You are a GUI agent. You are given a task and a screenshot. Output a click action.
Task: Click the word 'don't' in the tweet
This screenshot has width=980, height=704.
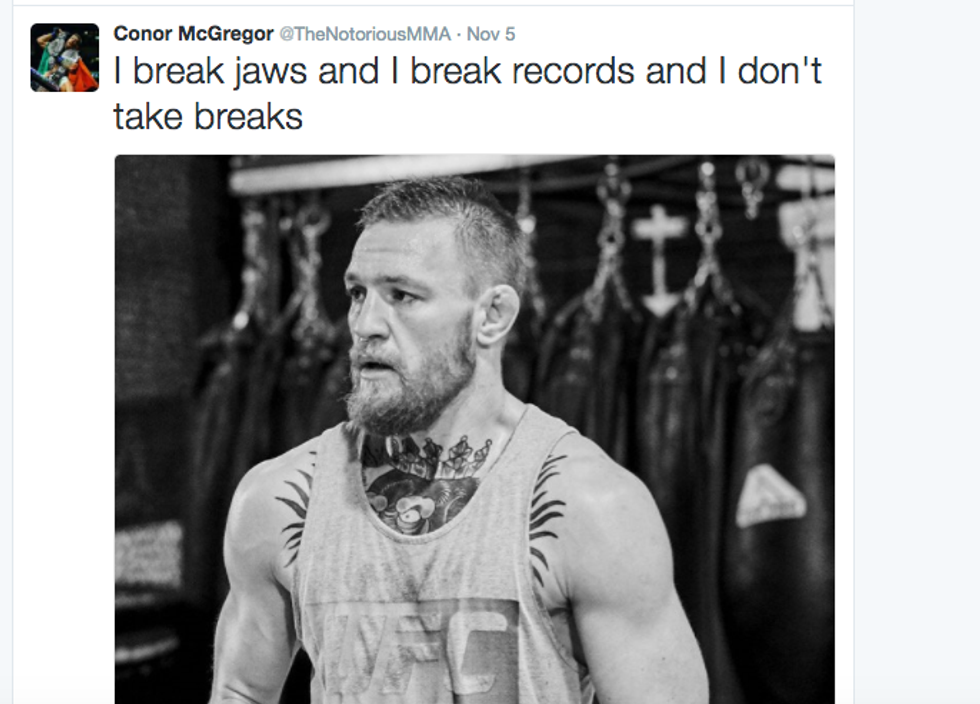[779, 71]
